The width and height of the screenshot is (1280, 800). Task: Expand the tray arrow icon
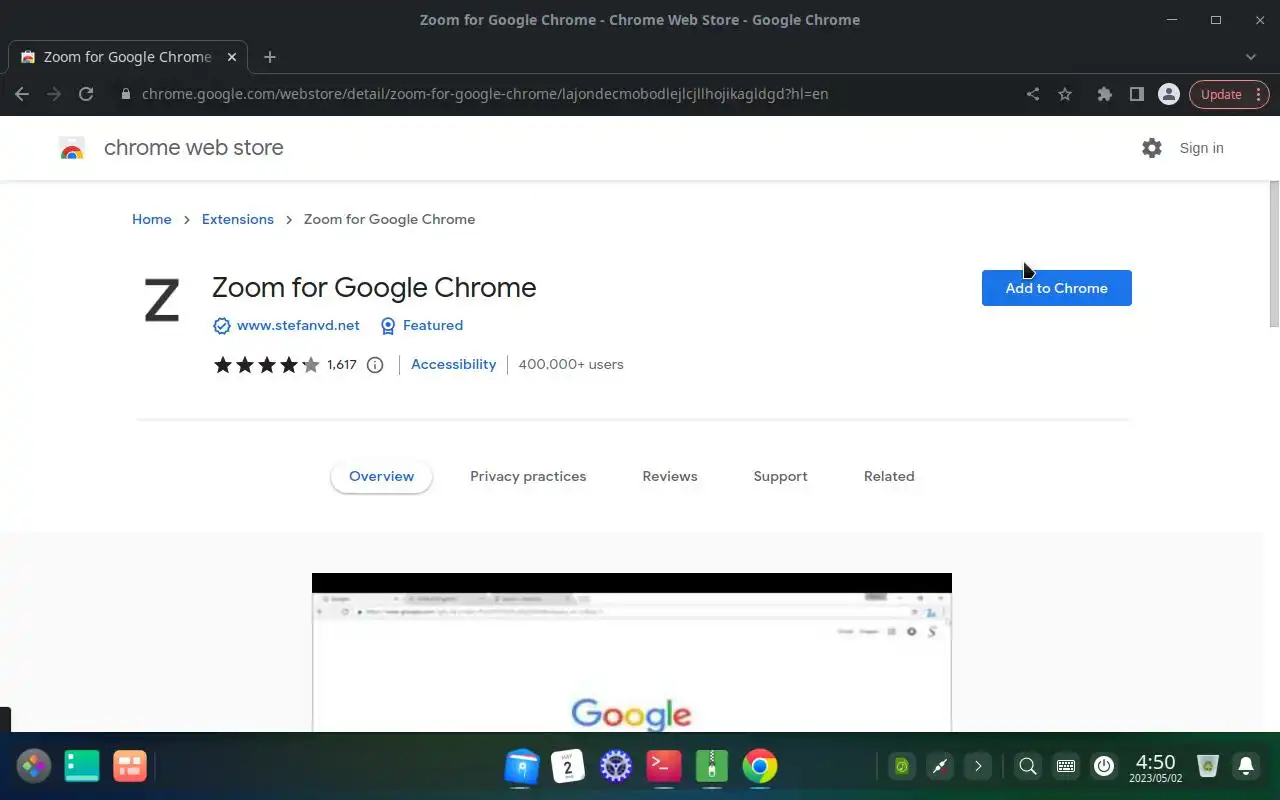pos(978,767)
